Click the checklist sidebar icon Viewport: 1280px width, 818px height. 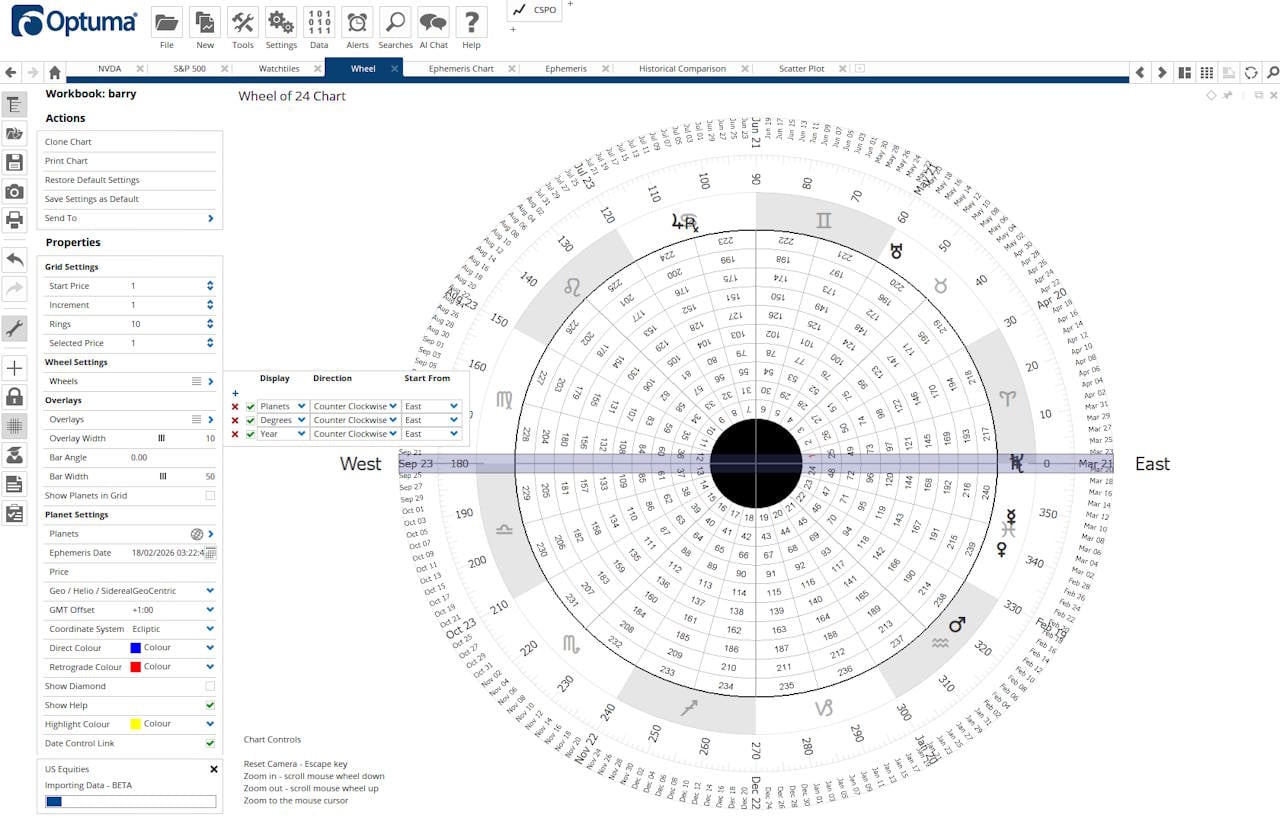[14, 513]
